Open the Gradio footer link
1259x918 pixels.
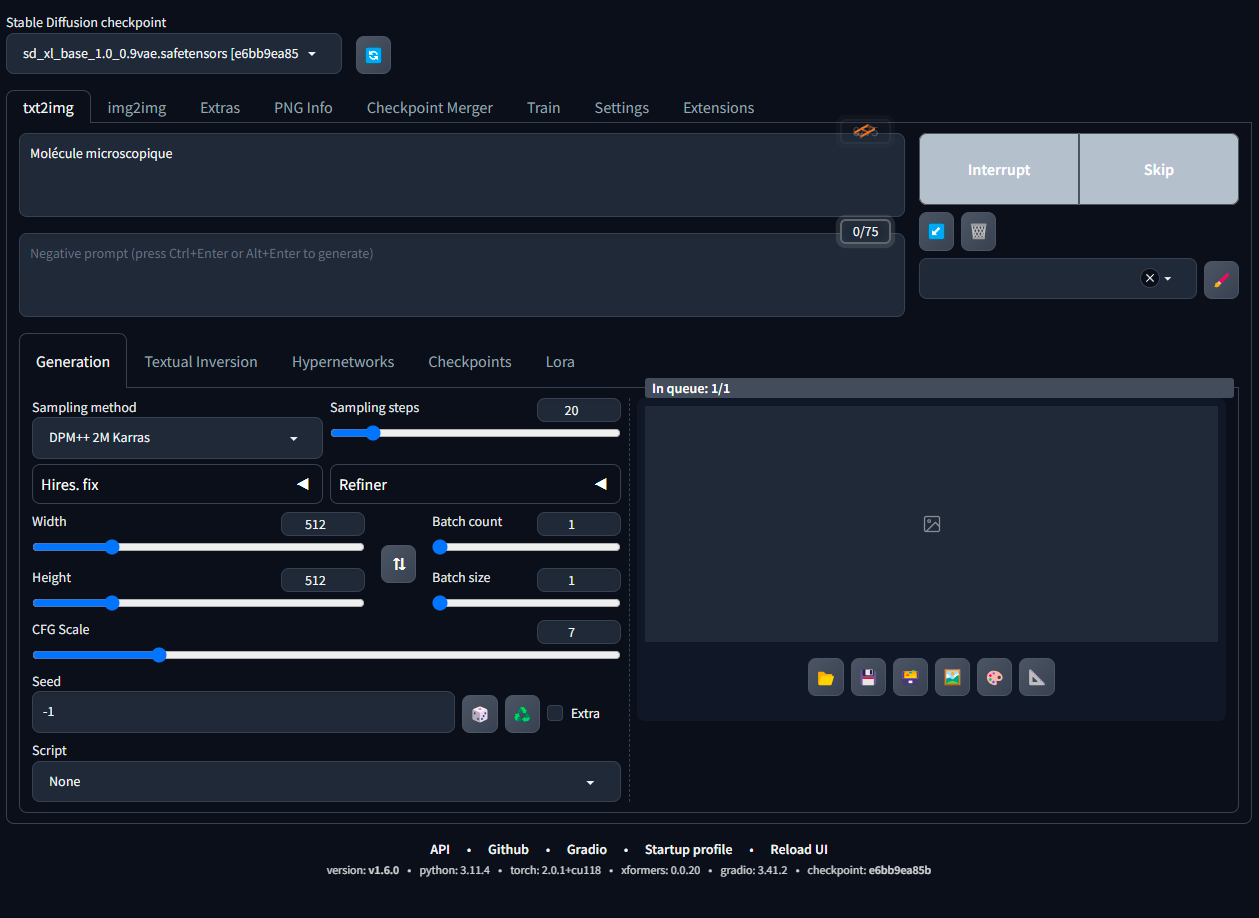coord(587,849)
